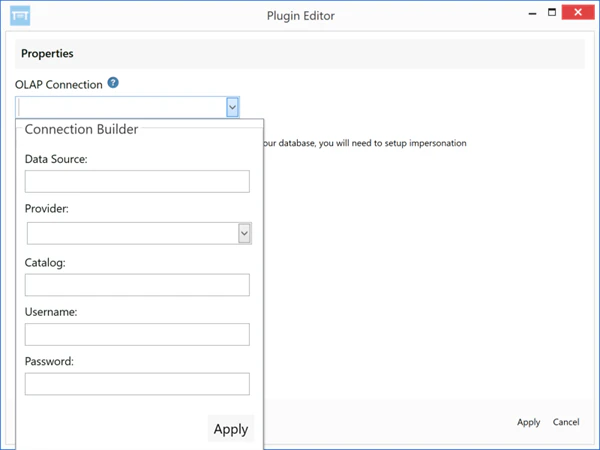Screen dimensions: 600x450
Task: Click the Catalog label text
Action: (x=45, y=263)
